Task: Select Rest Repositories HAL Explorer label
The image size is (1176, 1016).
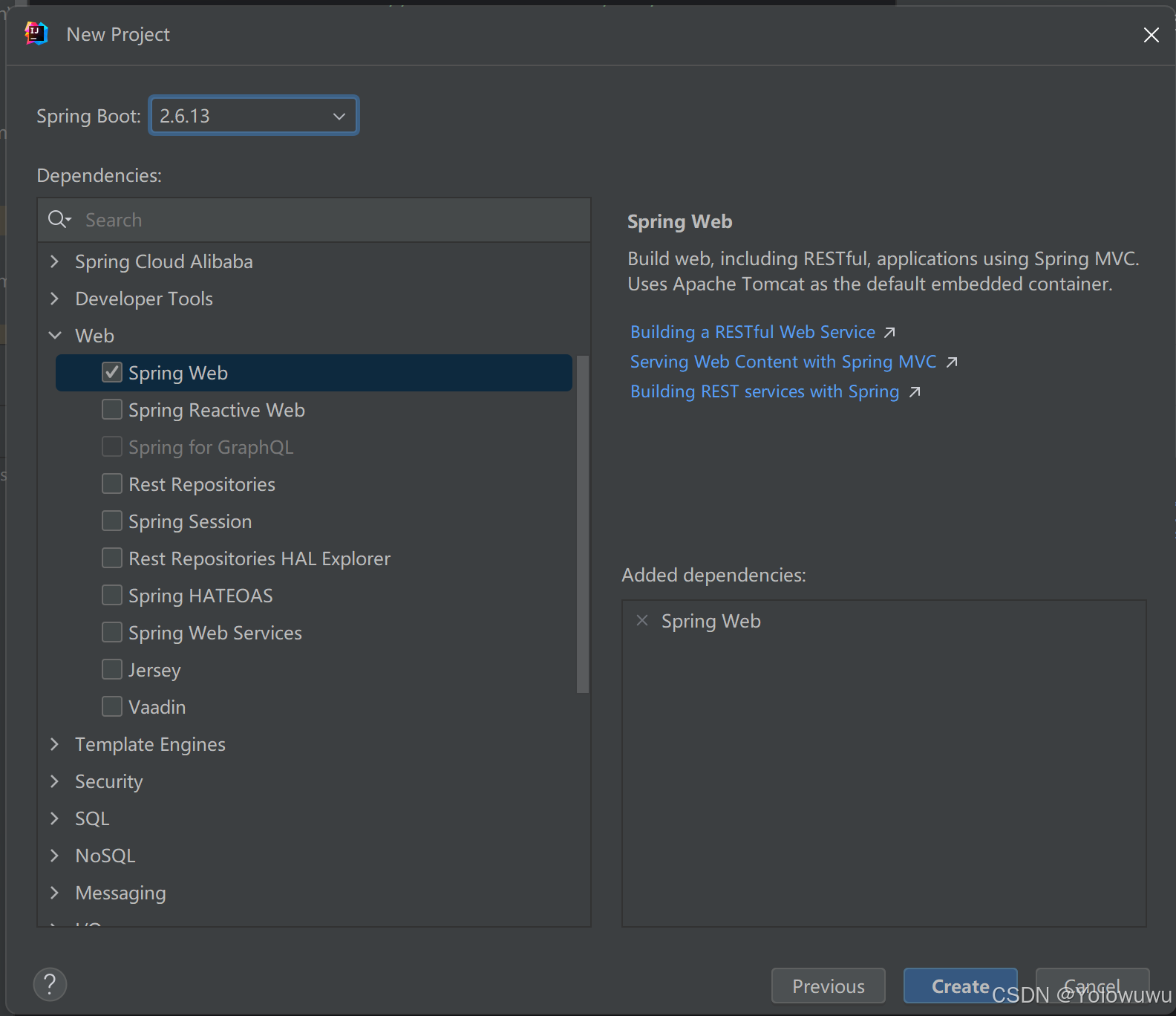Action: (260, 559)
